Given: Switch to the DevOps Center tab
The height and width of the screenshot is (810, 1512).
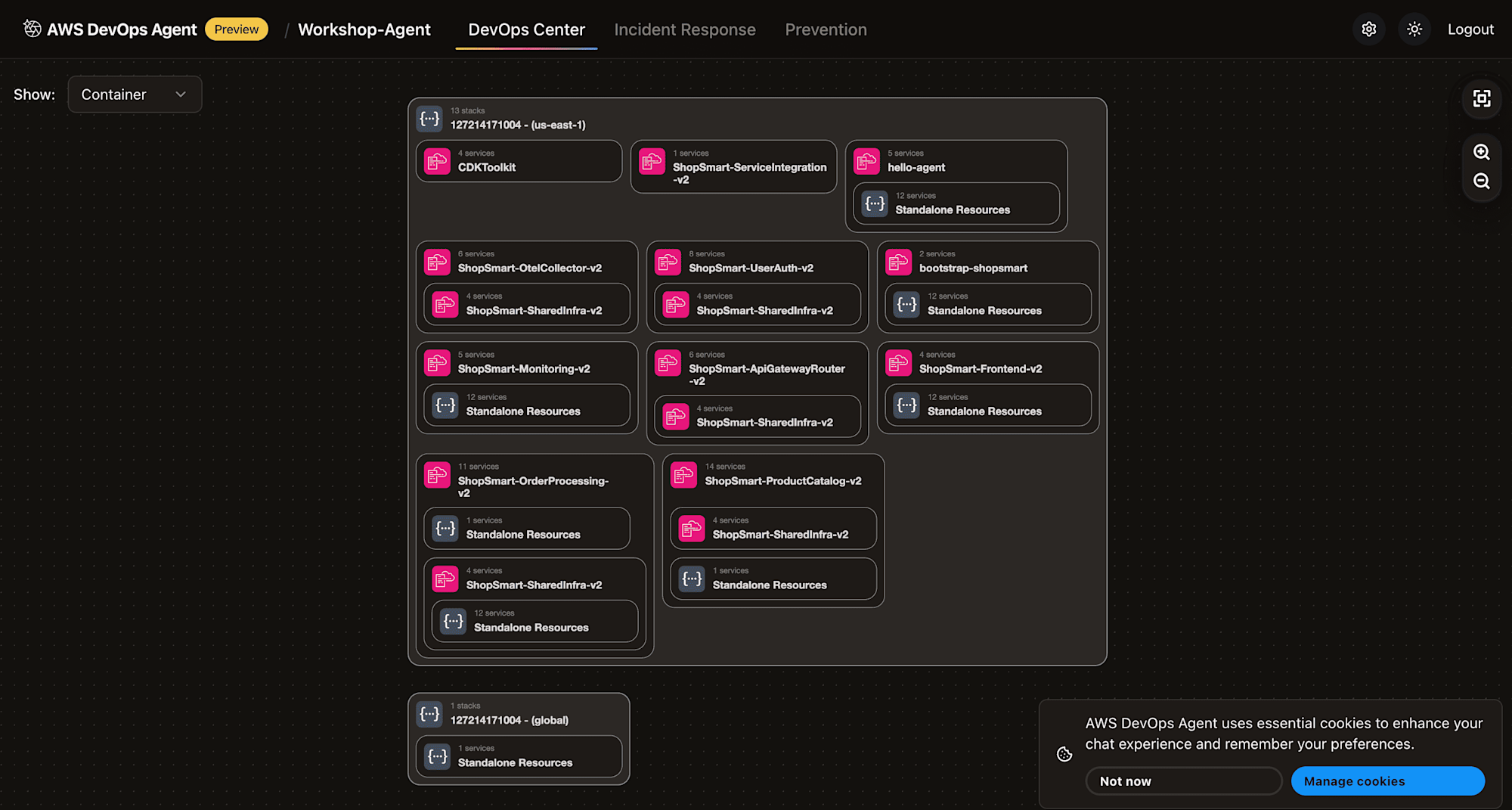Looking at the screenshot, I should pyautogui.click(x=526, y=29).
